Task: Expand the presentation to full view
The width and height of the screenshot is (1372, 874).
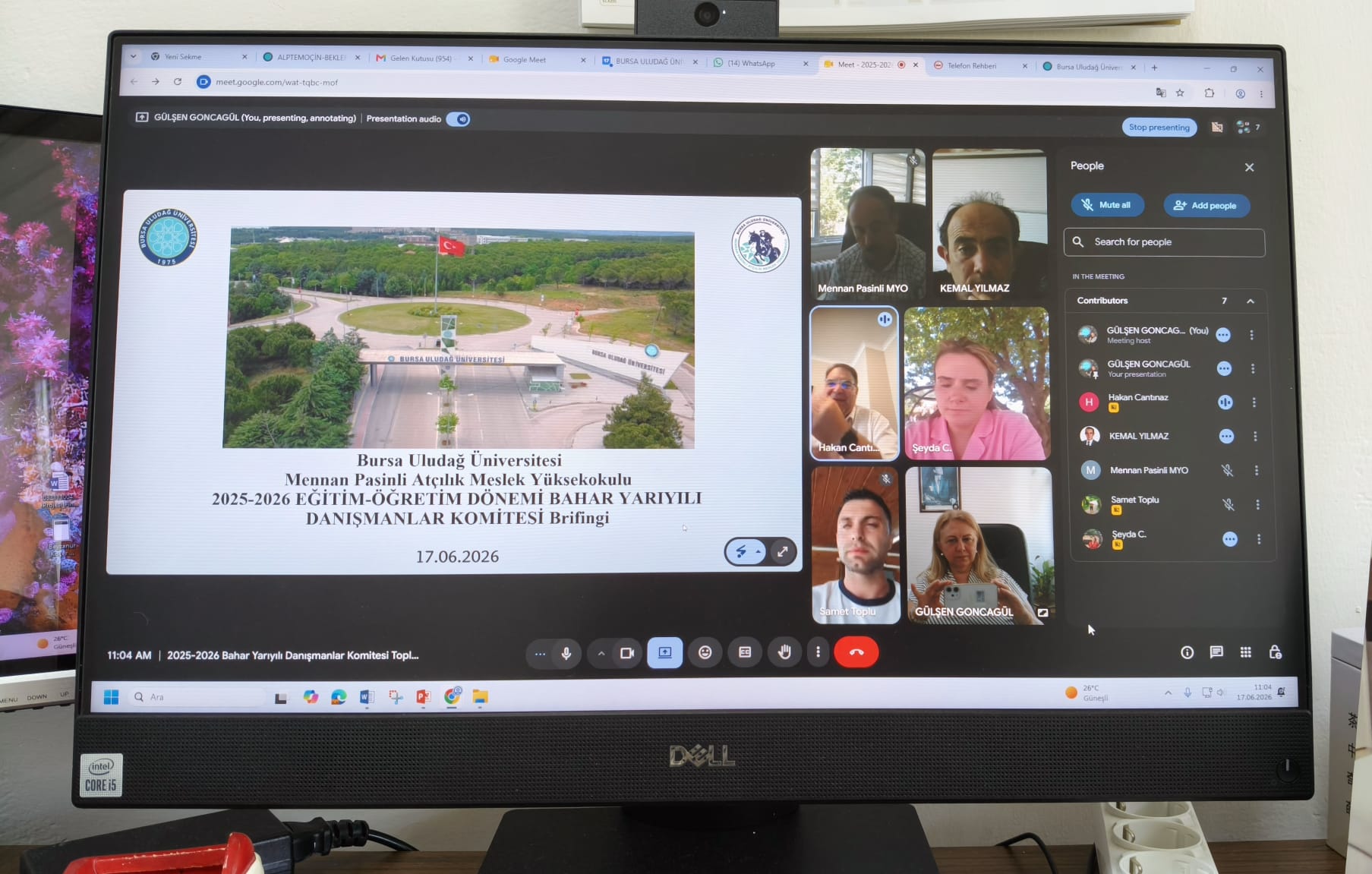Action: [783, 552]
